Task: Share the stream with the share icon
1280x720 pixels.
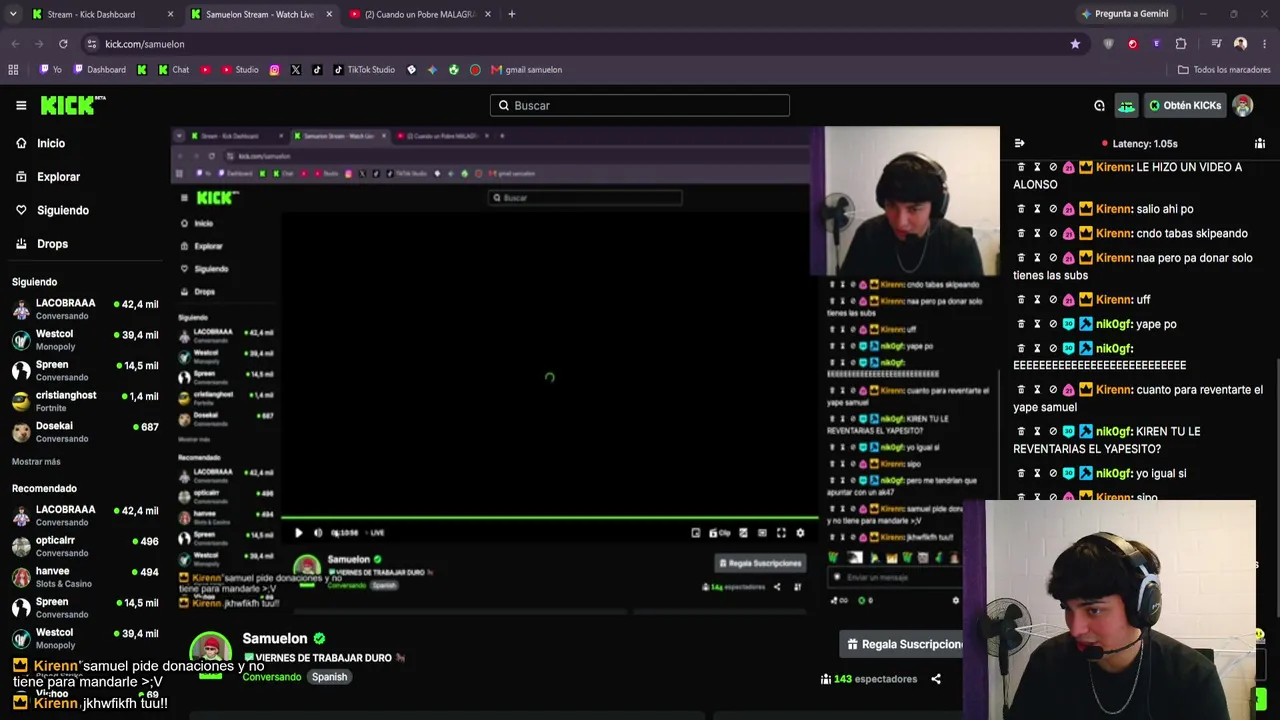Action: pos(936,679)
